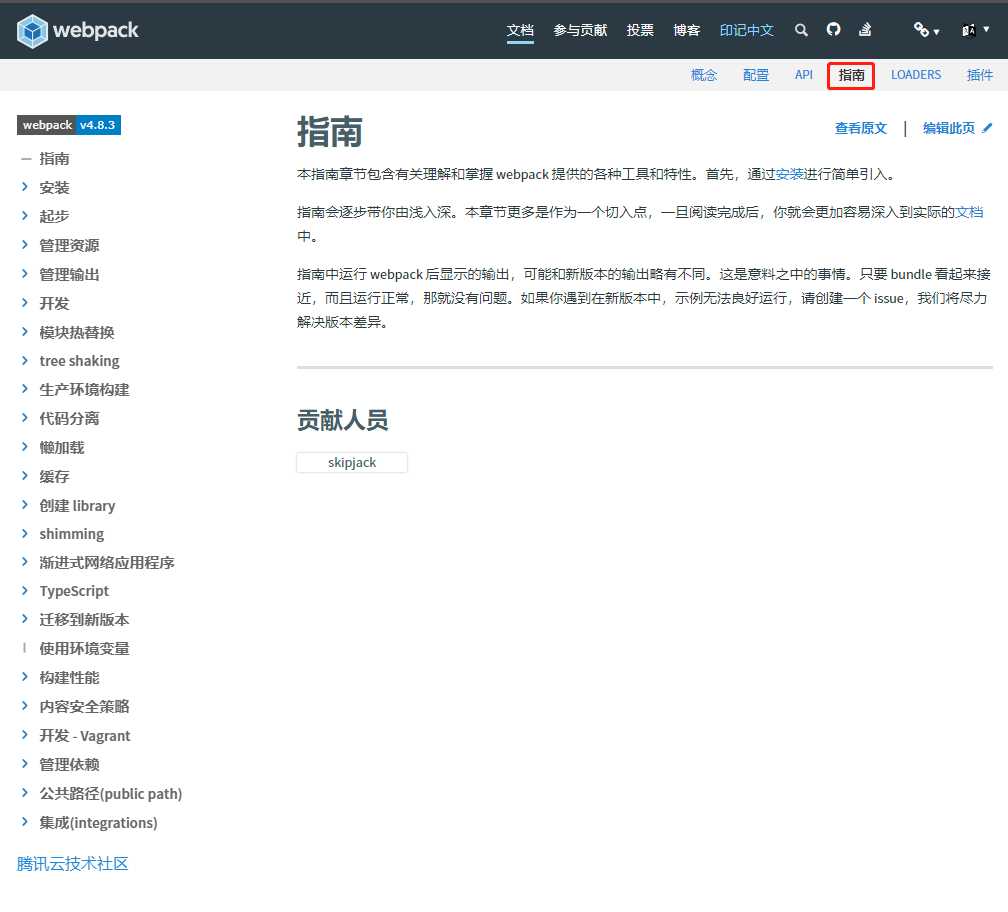The image size is (1008, 912).
Task: Open the 创建 library sidebar item
Action: [77, 505]
